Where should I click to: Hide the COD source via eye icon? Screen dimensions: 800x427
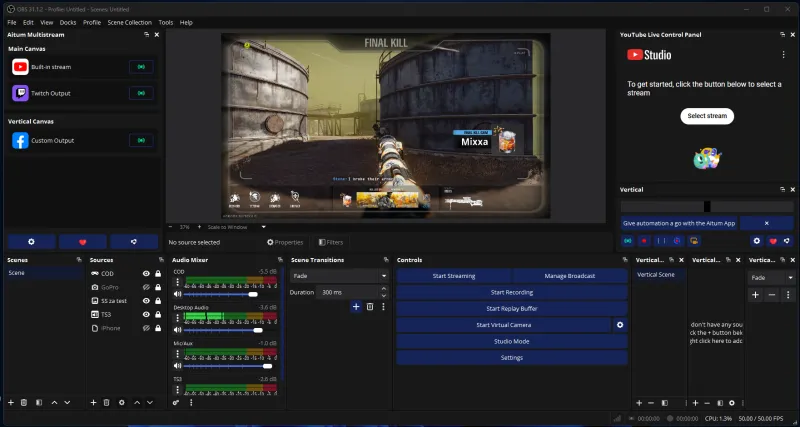coord(146,273)
